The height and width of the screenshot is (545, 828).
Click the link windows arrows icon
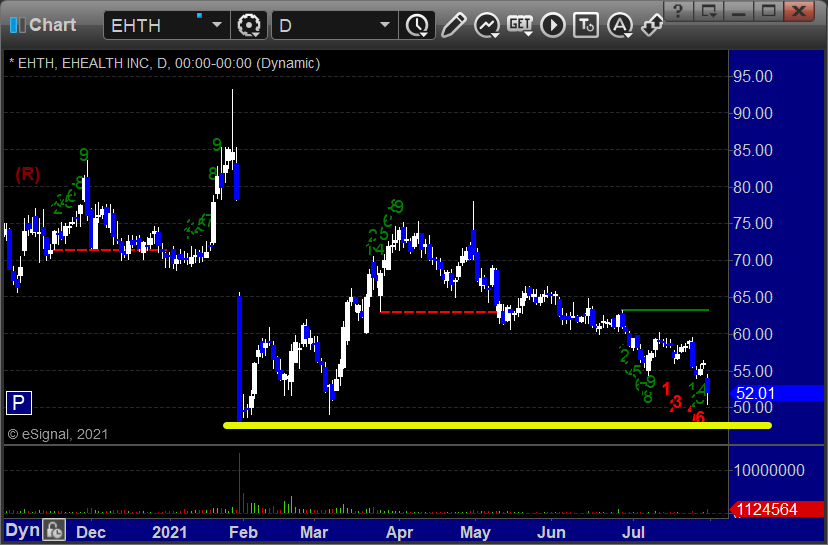pyautogui.click(x=652, y=25)
